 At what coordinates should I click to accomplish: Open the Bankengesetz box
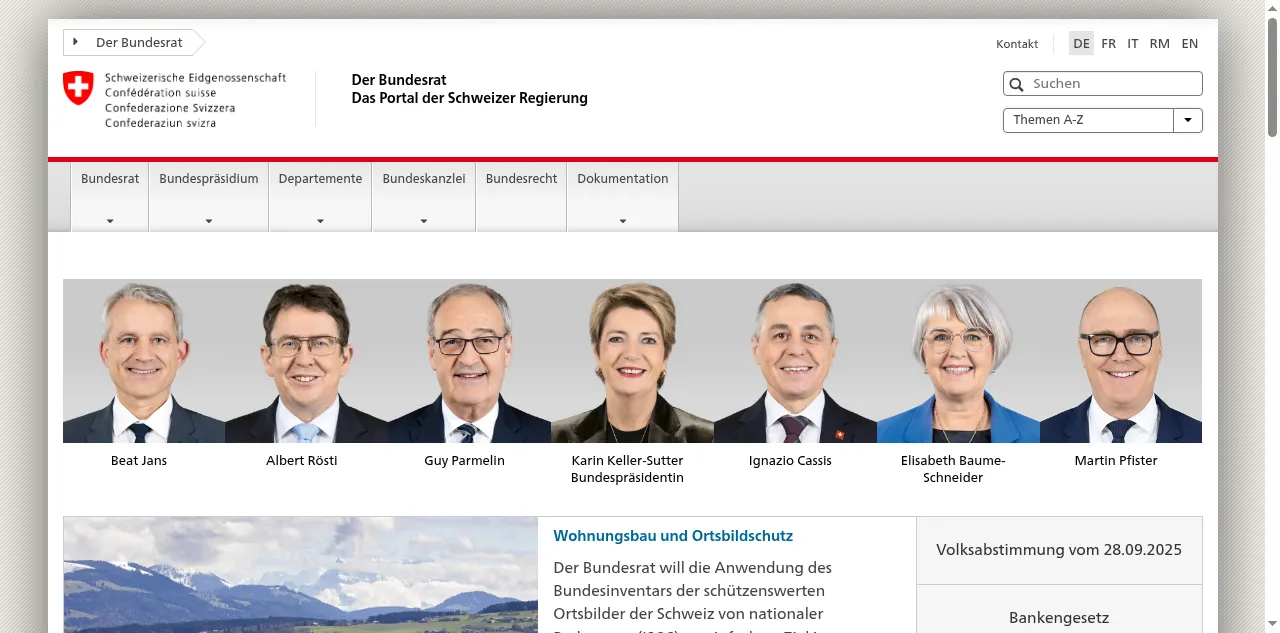click(x=1059, y=610)
